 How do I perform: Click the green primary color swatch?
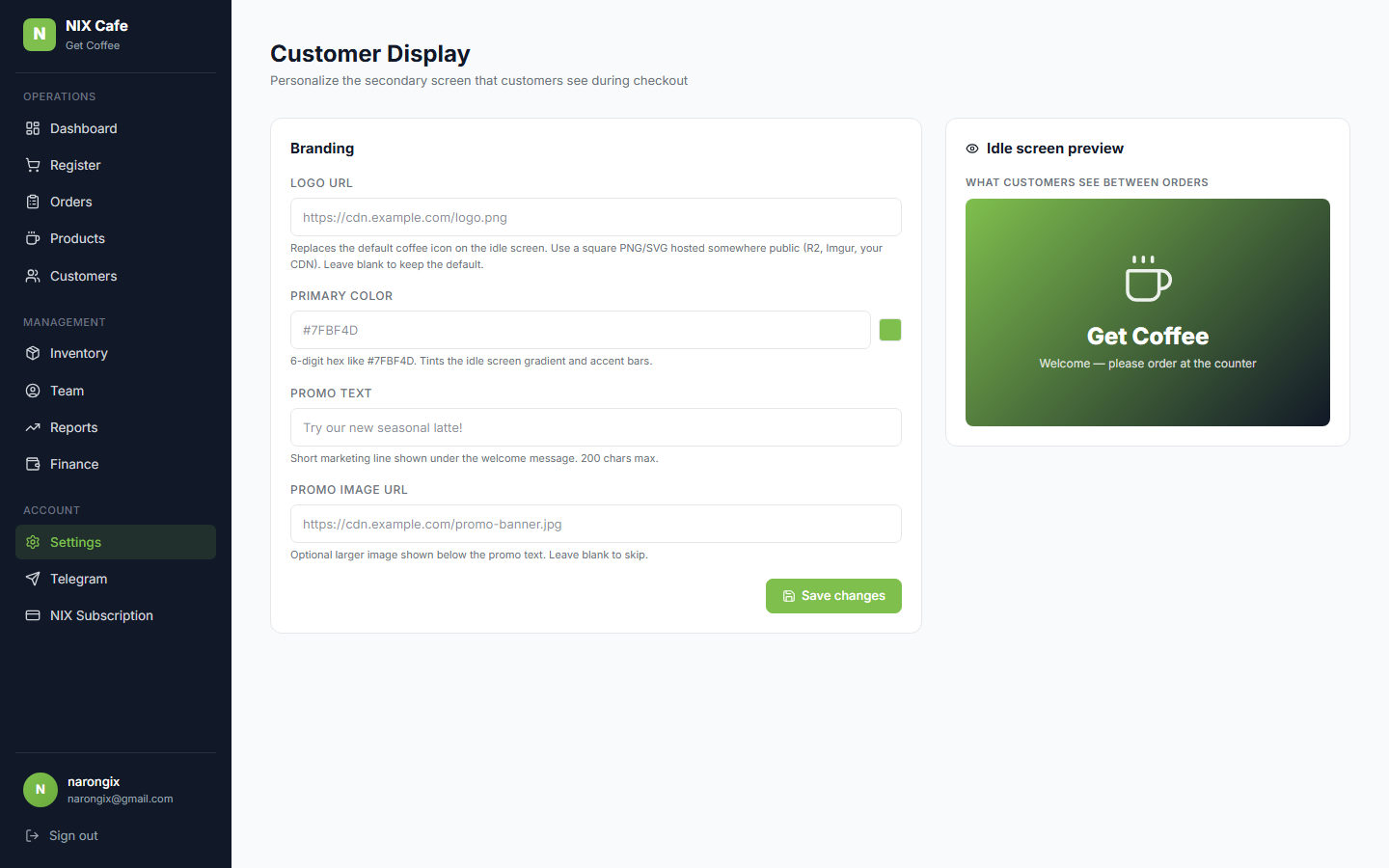[889, 329]
